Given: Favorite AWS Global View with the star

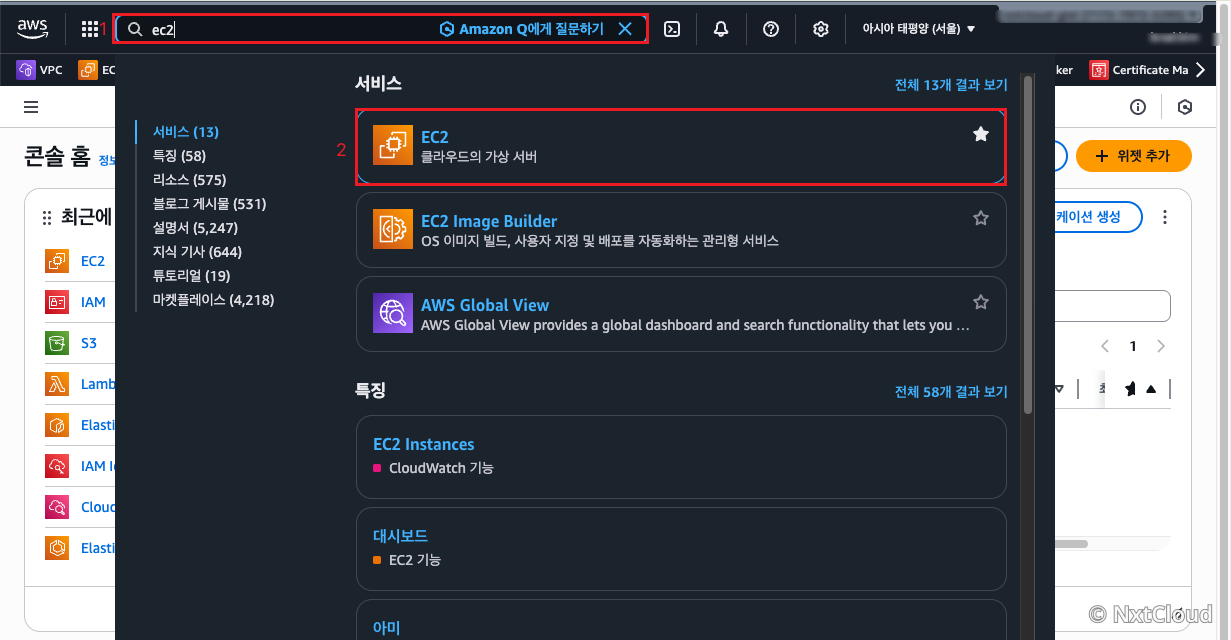Looking at the screenshot, I should click(981, 302).
